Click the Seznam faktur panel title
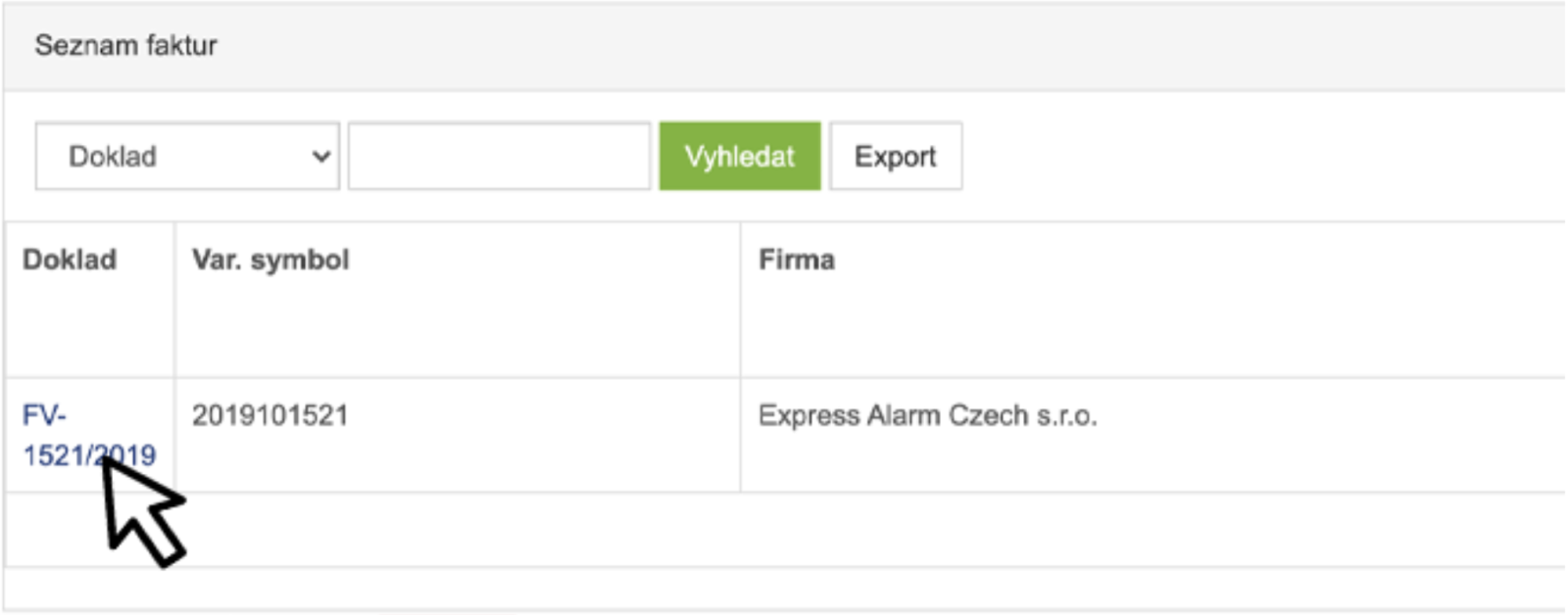The height and width of the screenshot is (615, 1568). click(x=126, y=45)
